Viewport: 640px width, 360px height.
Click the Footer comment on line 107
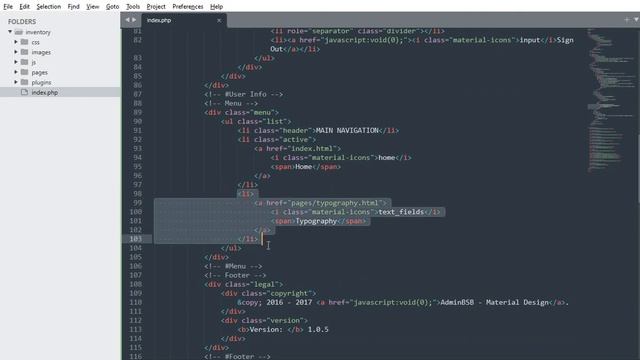tap(235, 275)
